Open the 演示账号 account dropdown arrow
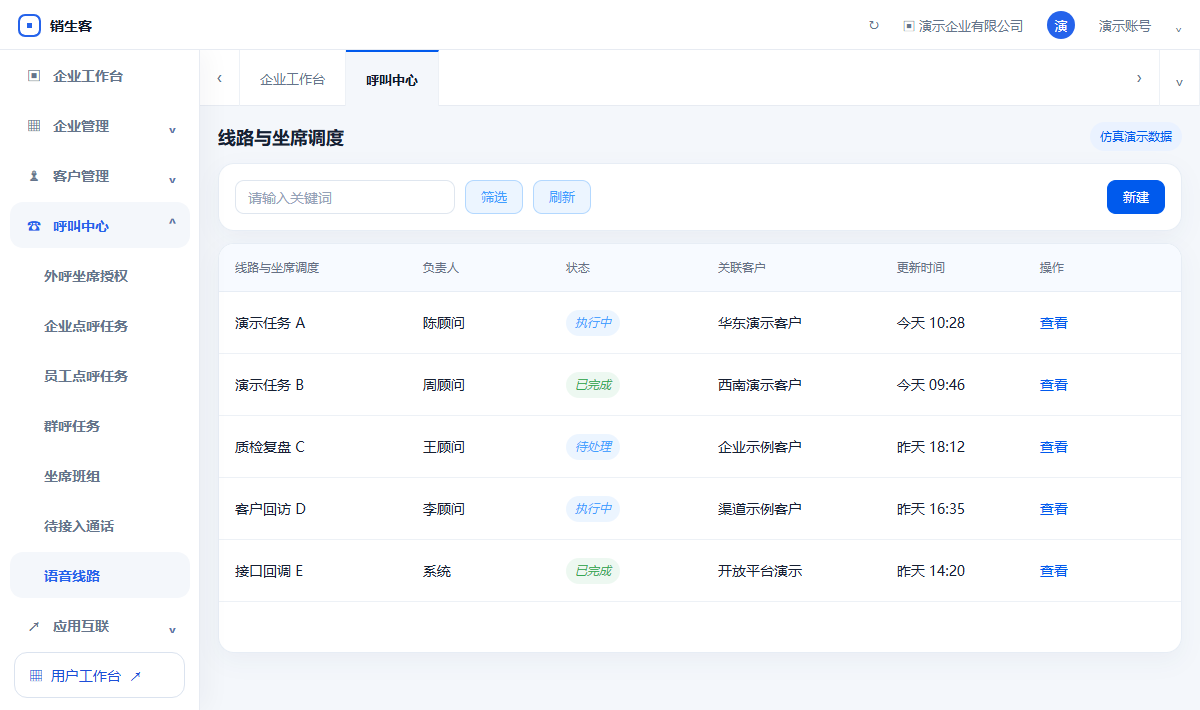 coord(1179,28)
